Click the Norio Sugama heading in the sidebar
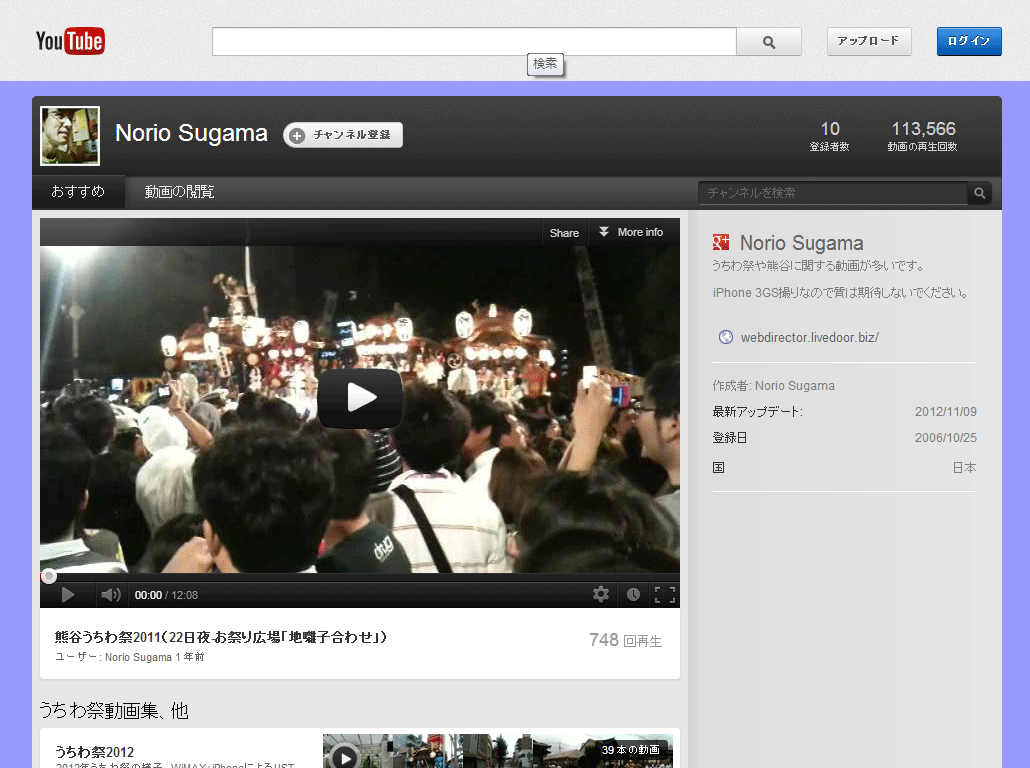1030x768 pixels. pos(801,243)
